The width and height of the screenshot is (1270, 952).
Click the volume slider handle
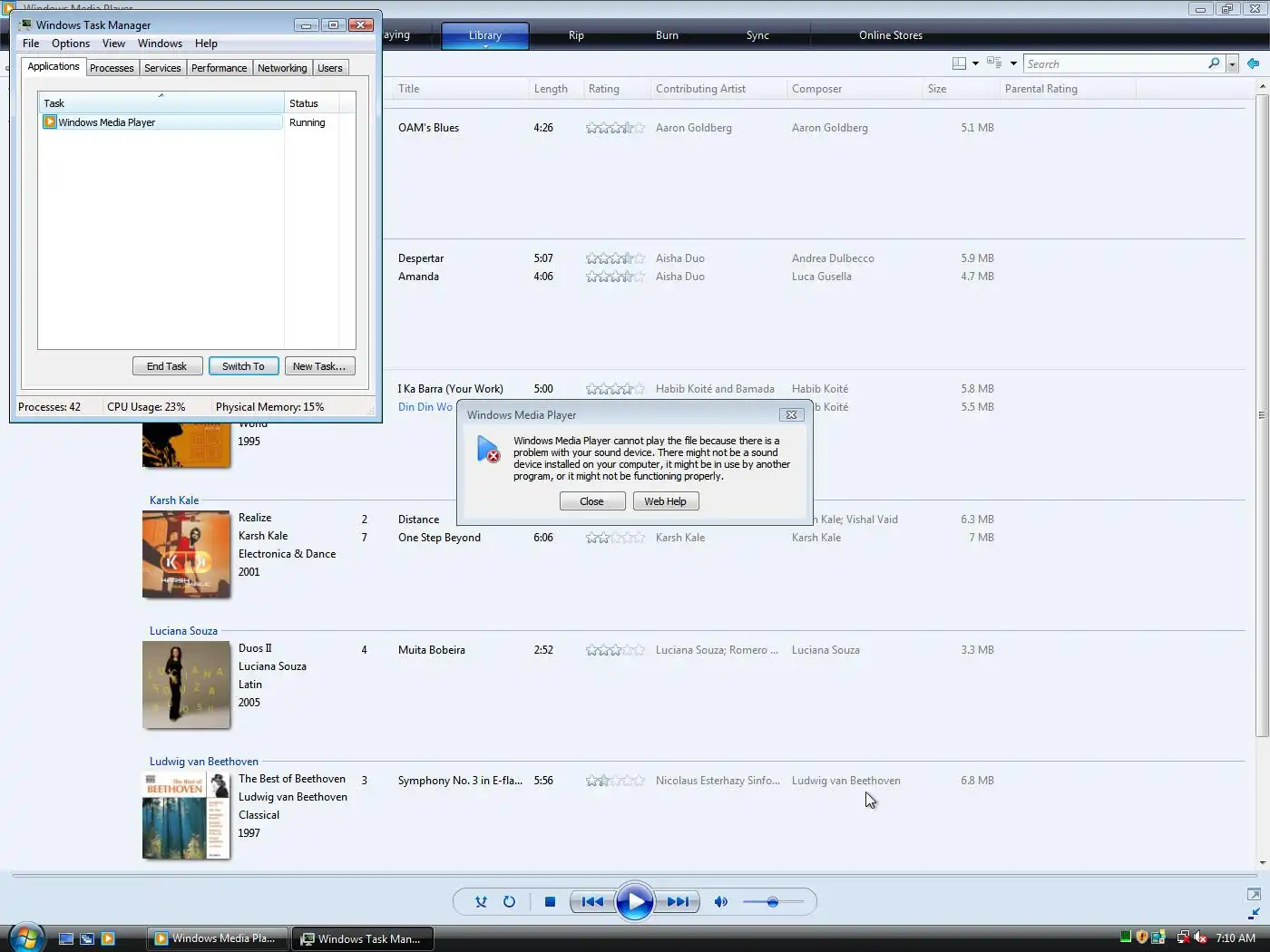(x=773, y=902)
